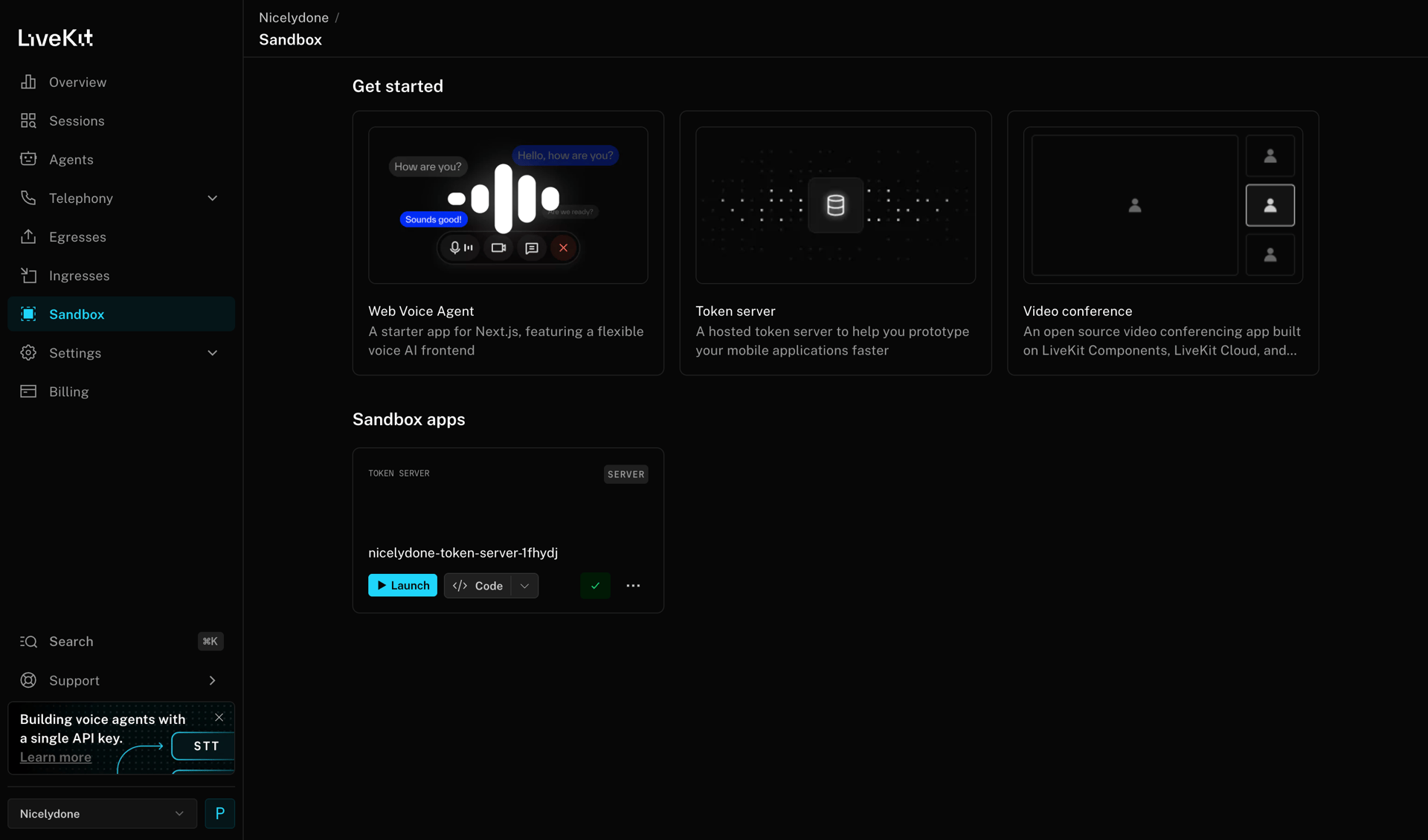Dismiss the voice agents promo banner
This screenshot has width=1428, height=840.
[x=219, y=717]
